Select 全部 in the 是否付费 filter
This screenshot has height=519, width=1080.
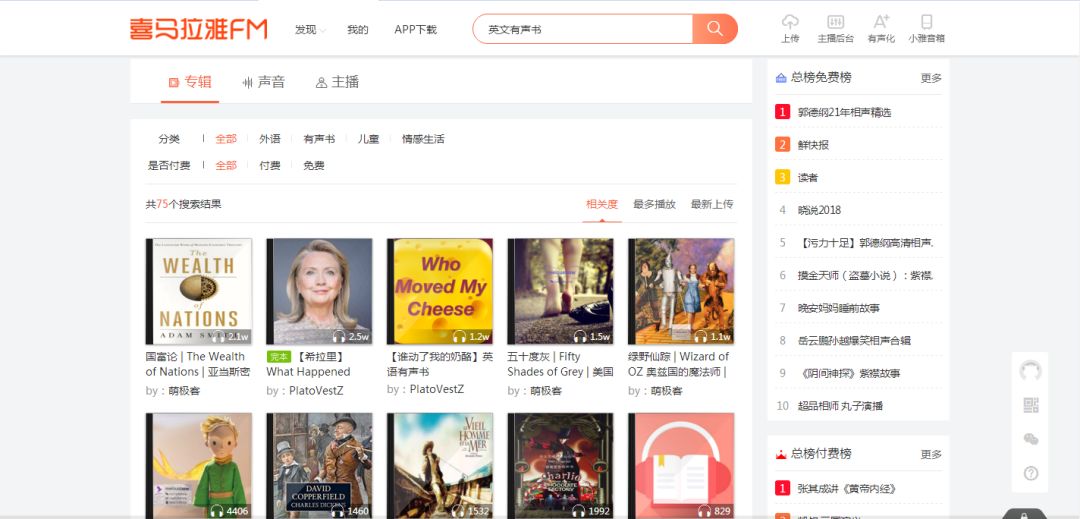coord(226,165)
